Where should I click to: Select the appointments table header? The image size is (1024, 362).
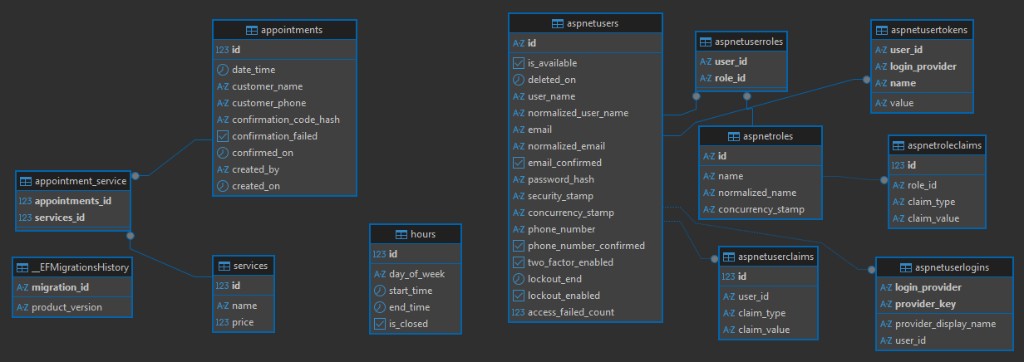click(285, 30)
